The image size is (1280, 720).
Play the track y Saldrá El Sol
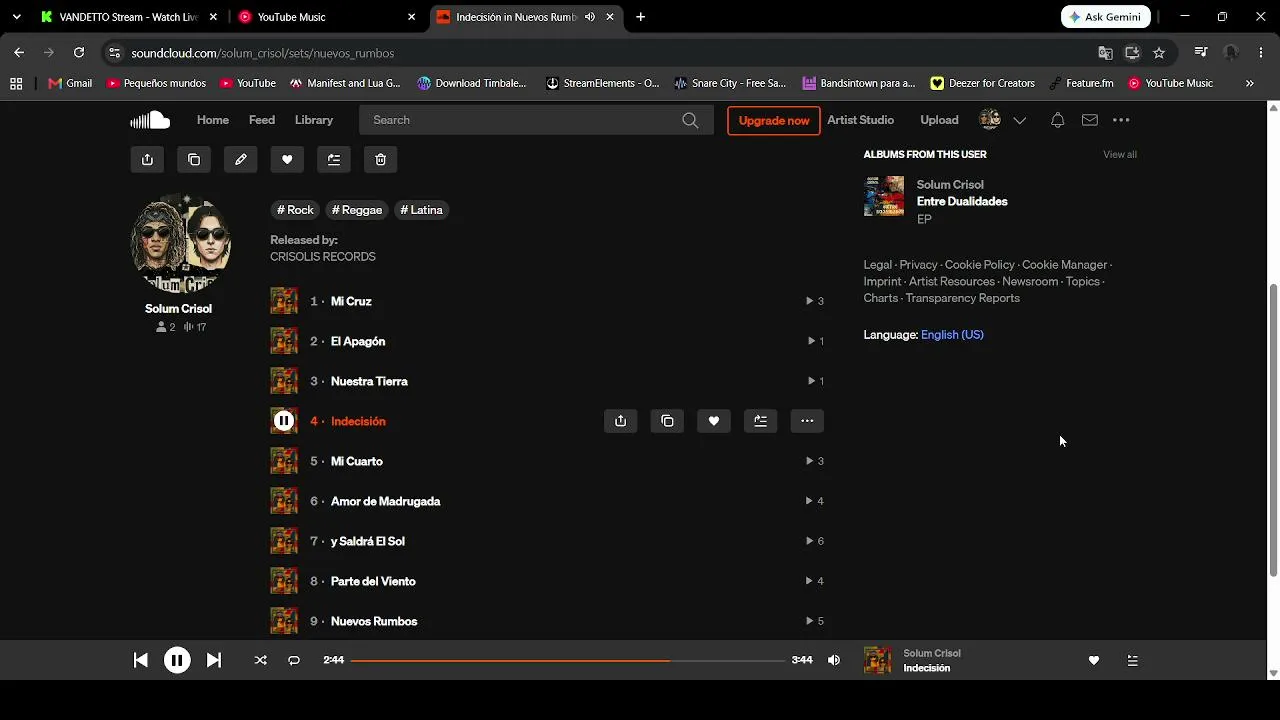(368, 541)
